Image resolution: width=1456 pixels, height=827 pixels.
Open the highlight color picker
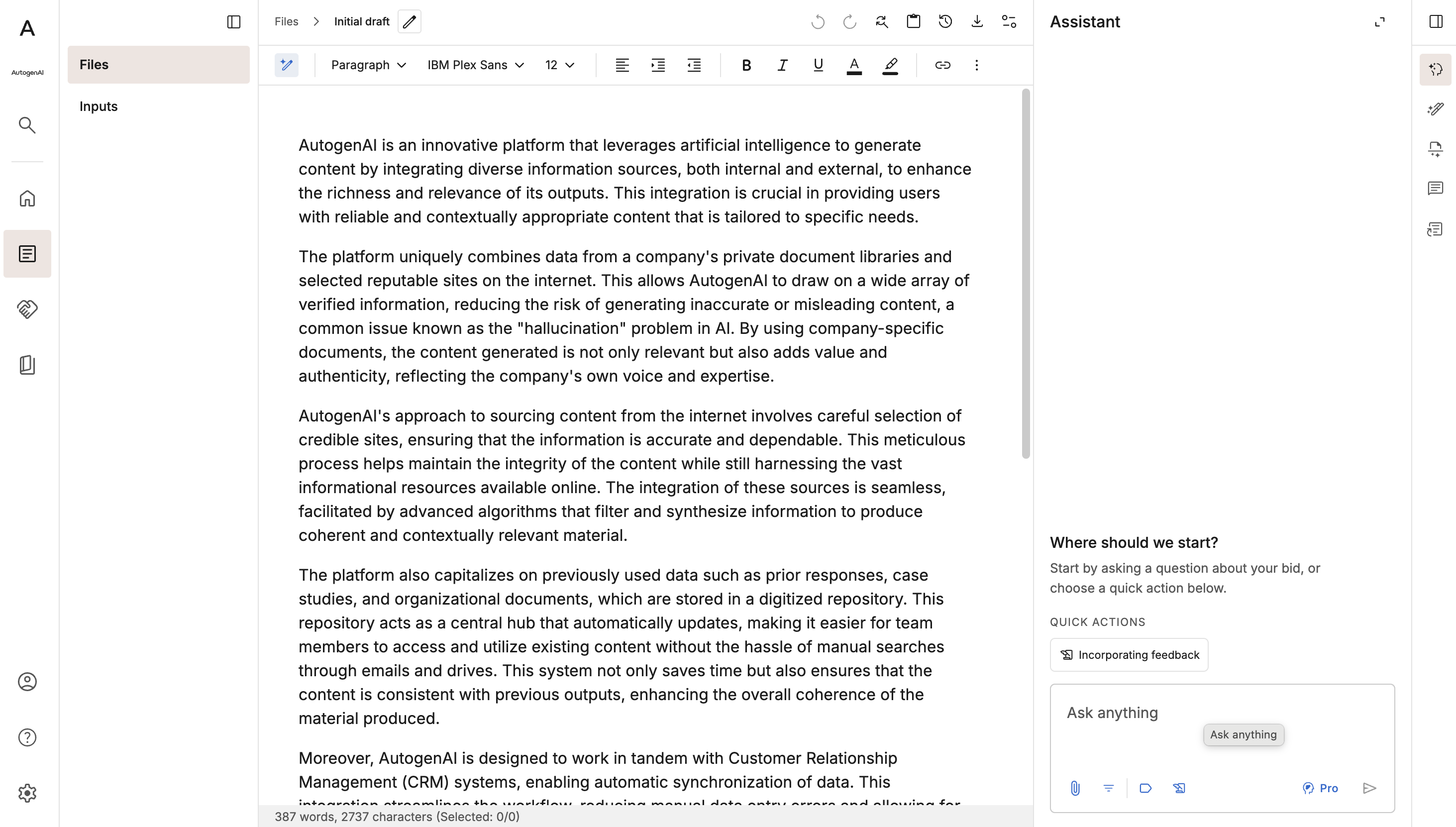(890, 65)
